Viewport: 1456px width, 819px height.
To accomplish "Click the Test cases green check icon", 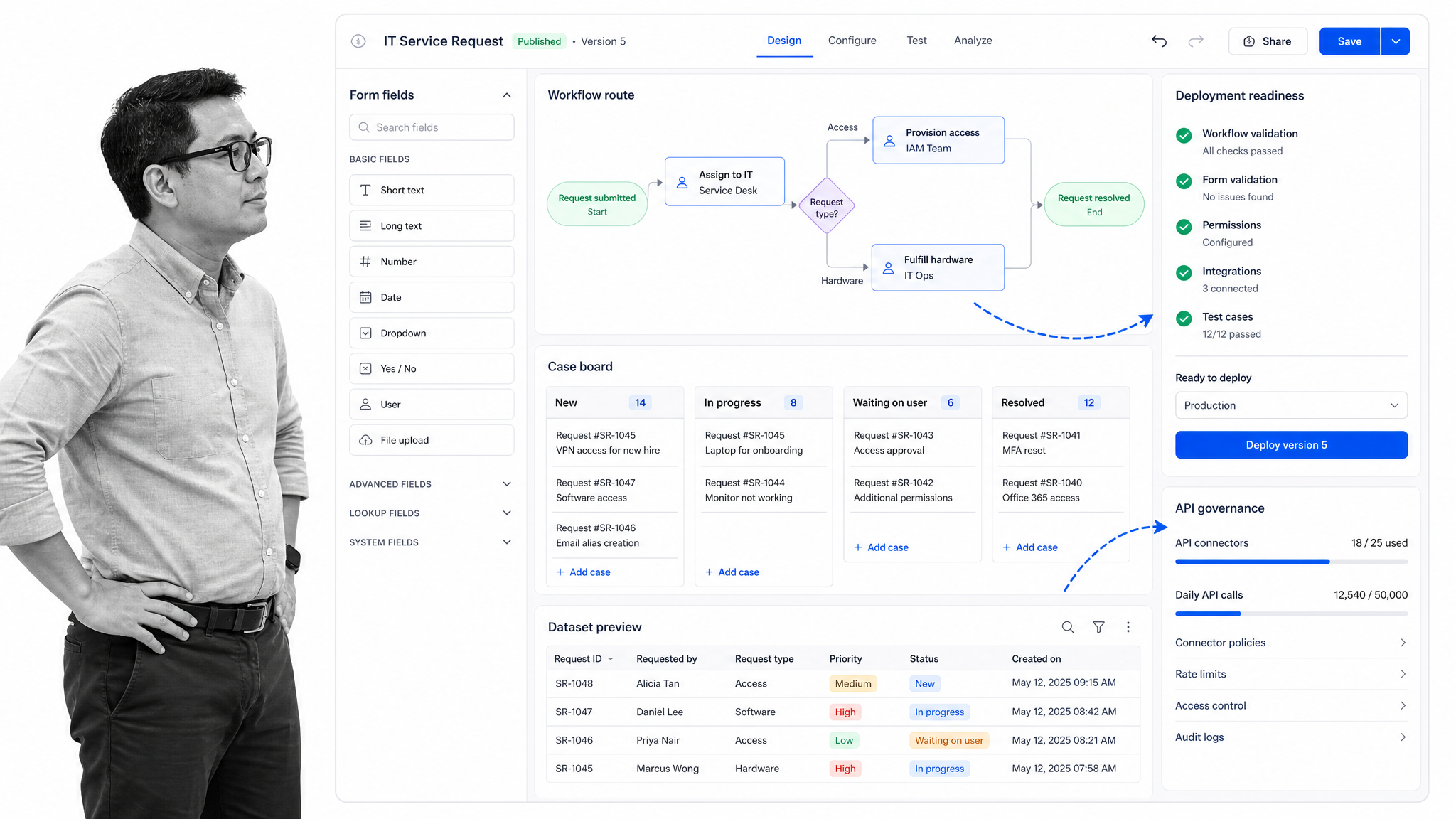I will tap(1184, 318).
